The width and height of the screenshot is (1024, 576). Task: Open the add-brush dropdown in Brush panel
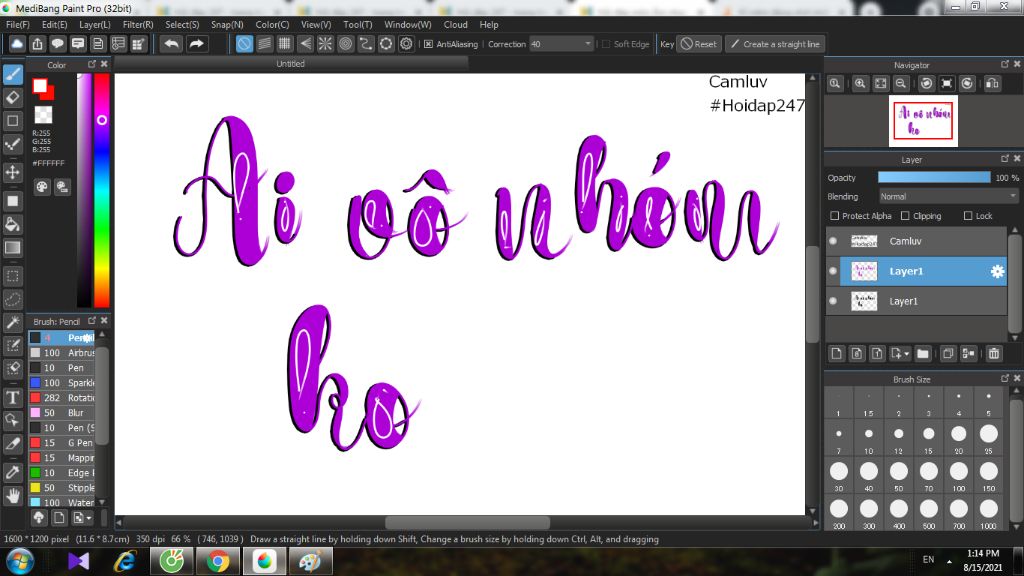click(x=82, y=518)
